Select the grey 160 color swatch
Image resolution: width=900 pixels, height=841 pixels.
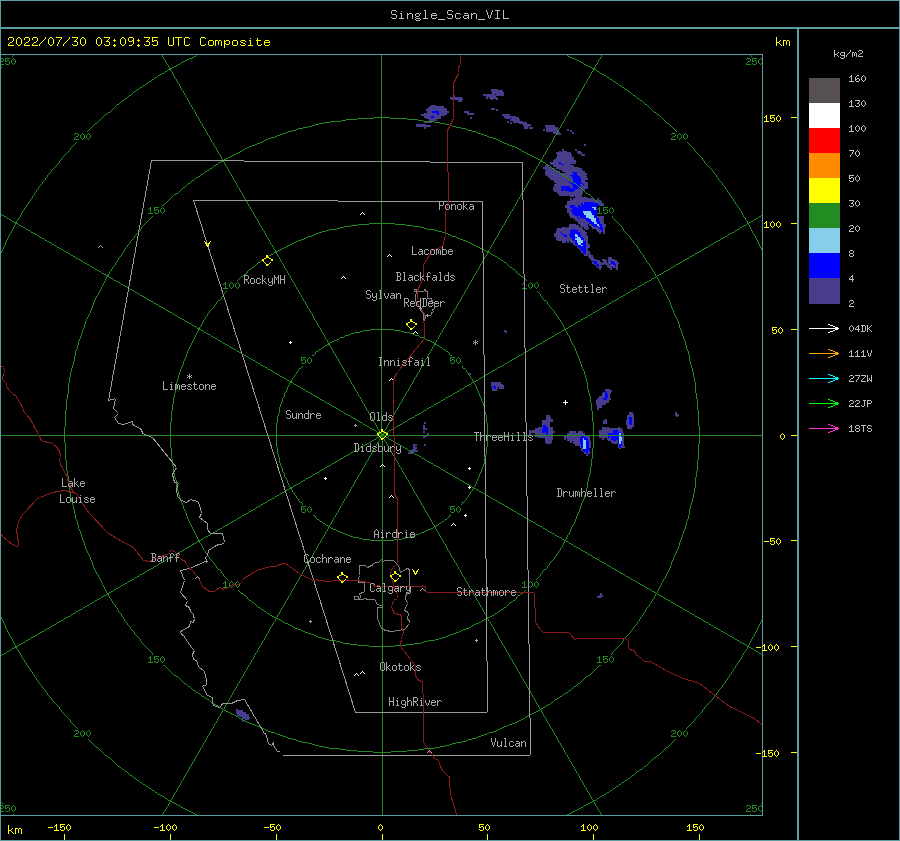(x=824, y=90)
